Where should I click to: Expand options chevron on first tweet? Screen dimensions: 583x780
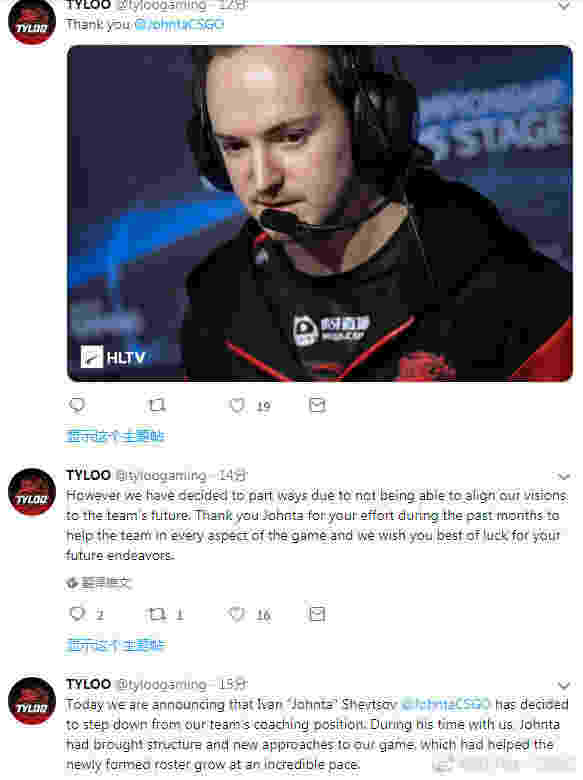pos(564,5)
